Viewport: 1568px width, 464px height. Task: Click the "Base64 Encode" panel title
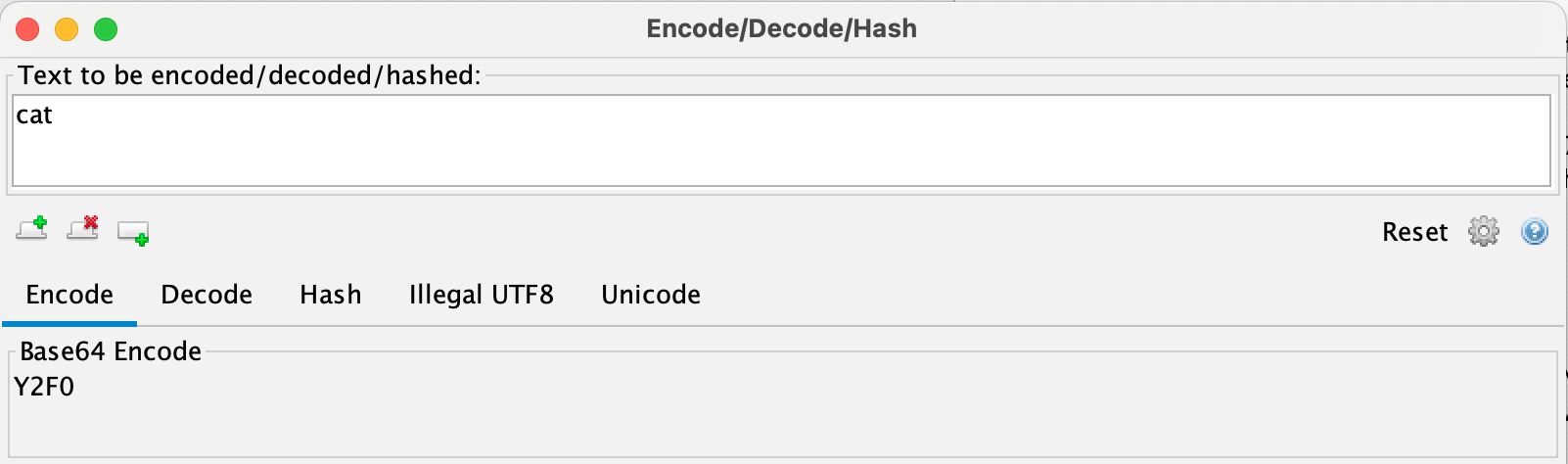111,351
